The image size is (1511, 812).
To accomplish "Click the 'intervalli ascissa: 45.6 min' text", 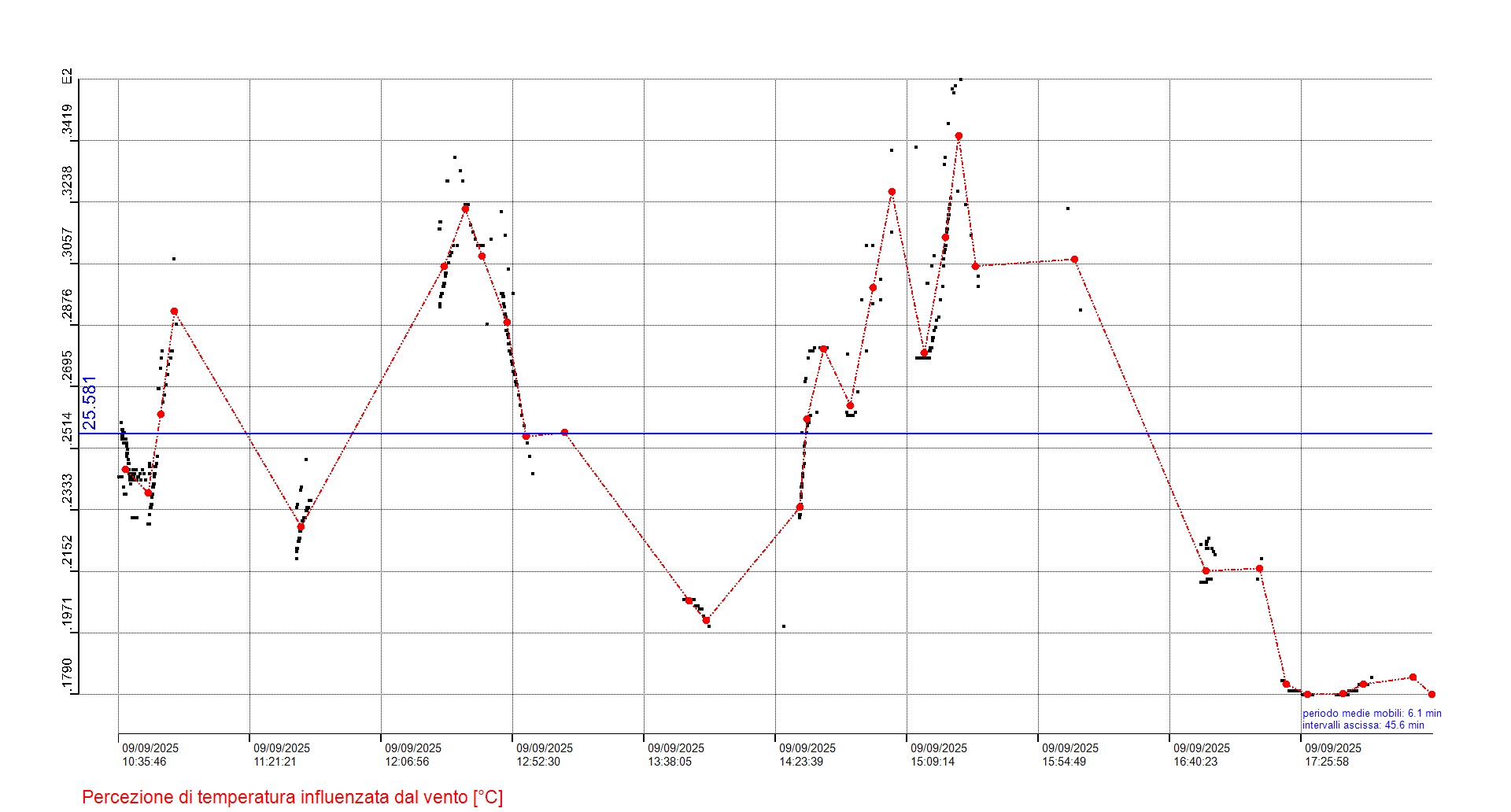I will point(1362,725).
